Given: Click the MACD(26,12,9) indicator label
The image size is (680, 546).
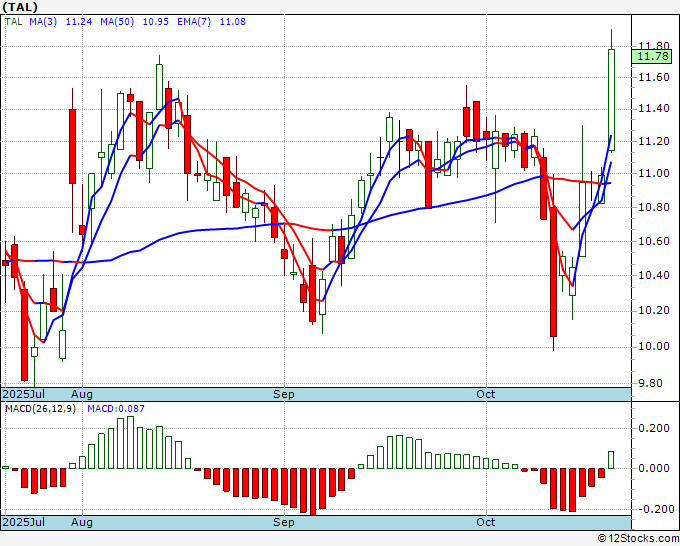Looking at the screenshot, I should (x=40, y=409).
